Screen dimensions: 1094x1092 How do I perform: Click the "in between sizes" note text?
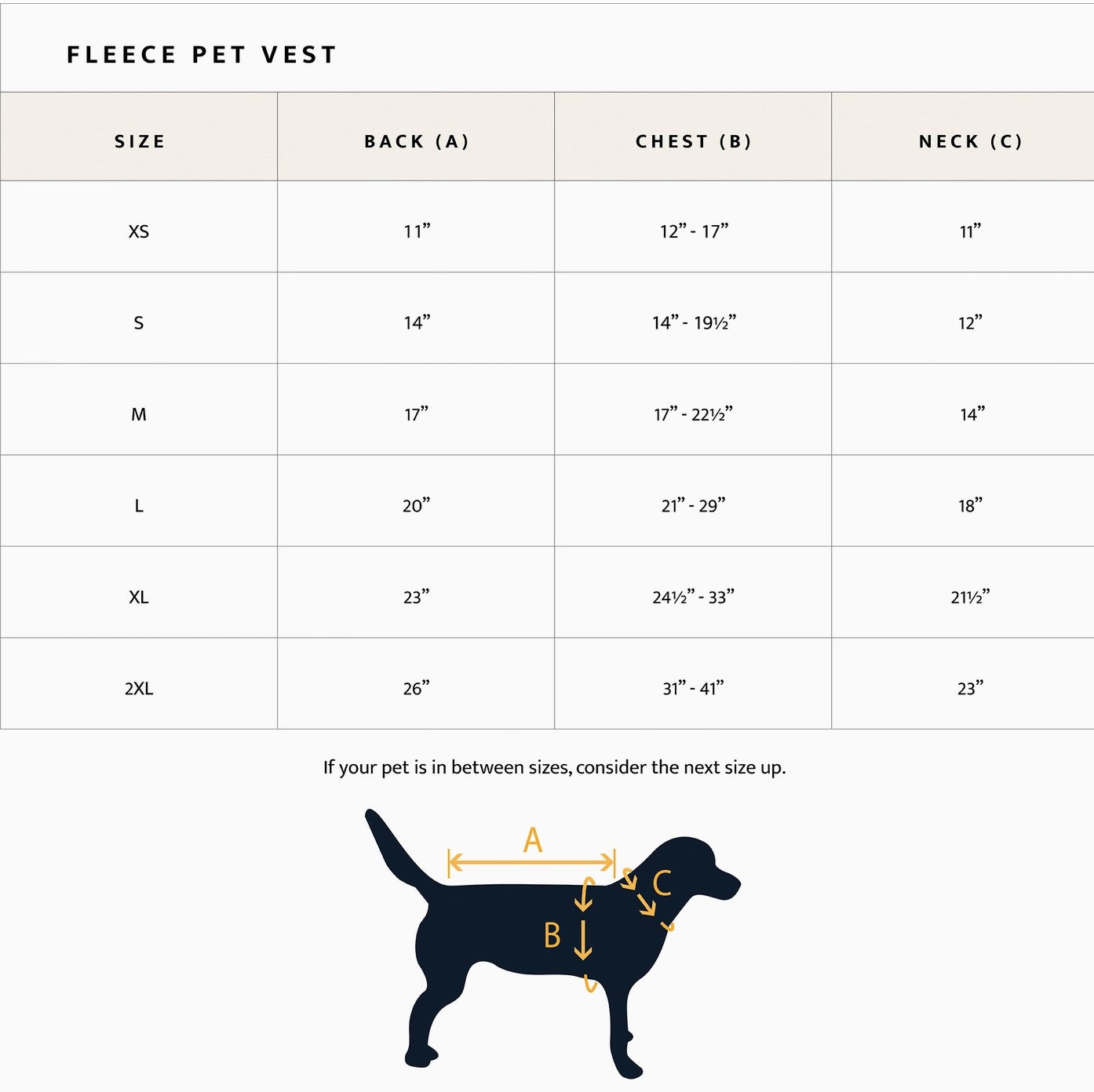click(554, 767)
